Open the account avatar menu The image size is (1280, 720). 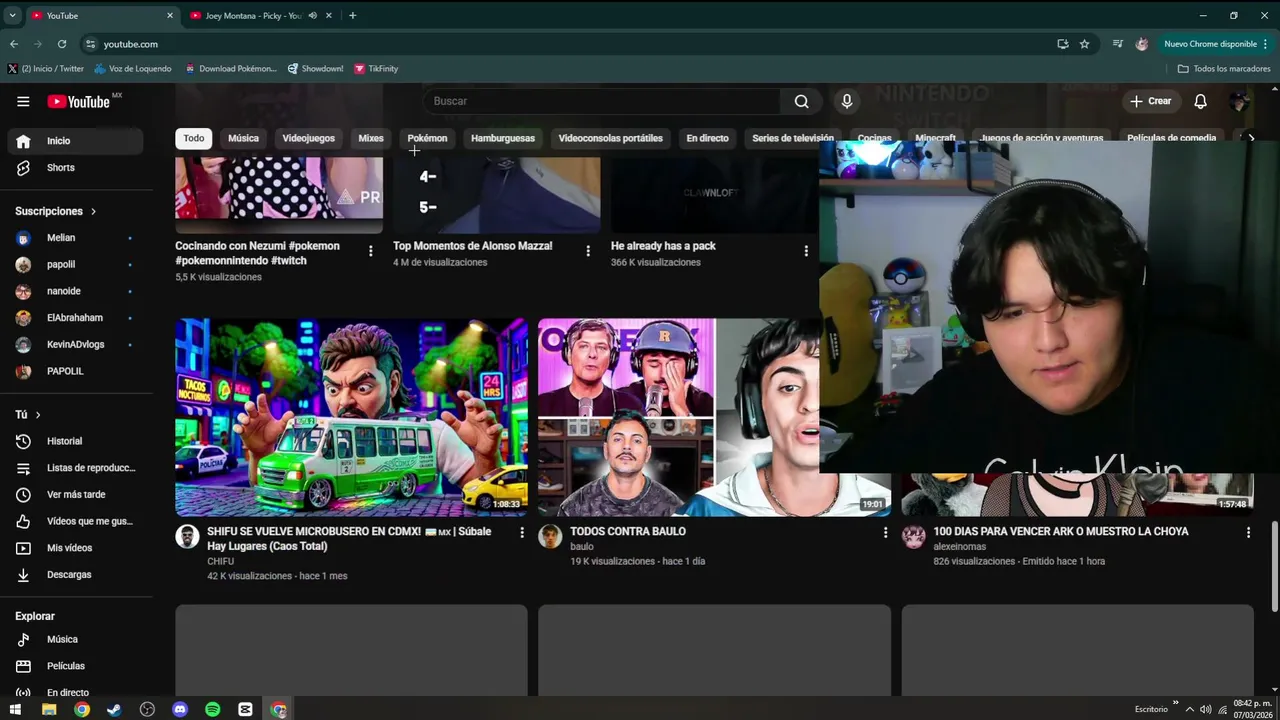click(1239, 101)
